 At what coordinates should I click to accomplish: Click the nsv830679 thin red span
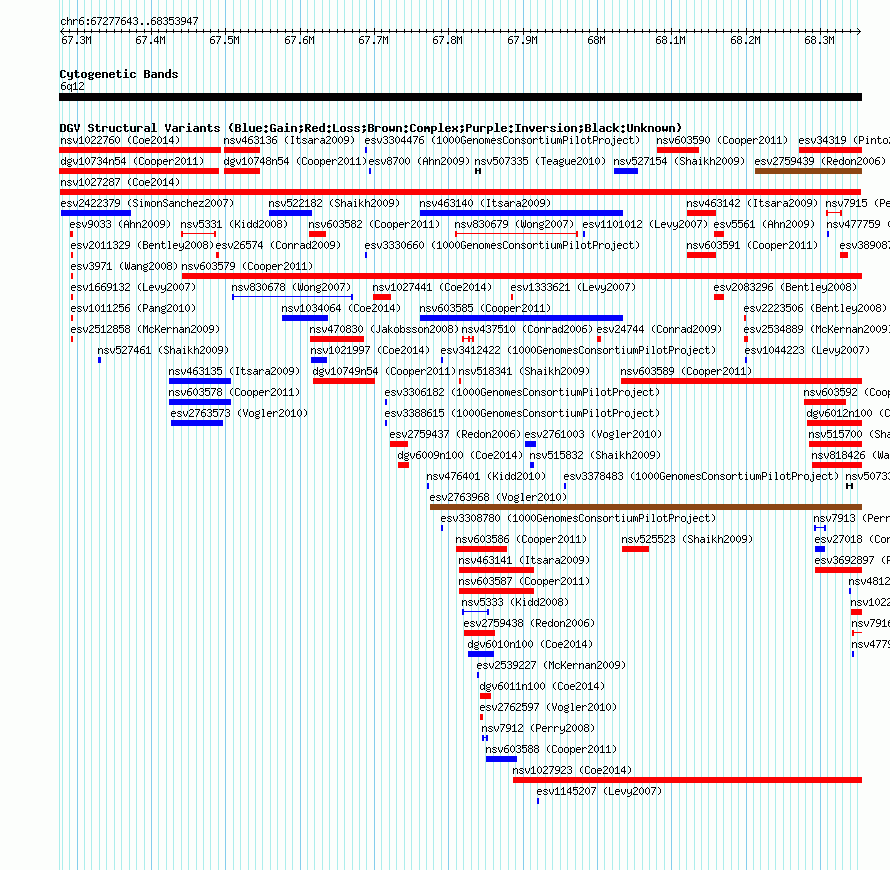point(517,234)
